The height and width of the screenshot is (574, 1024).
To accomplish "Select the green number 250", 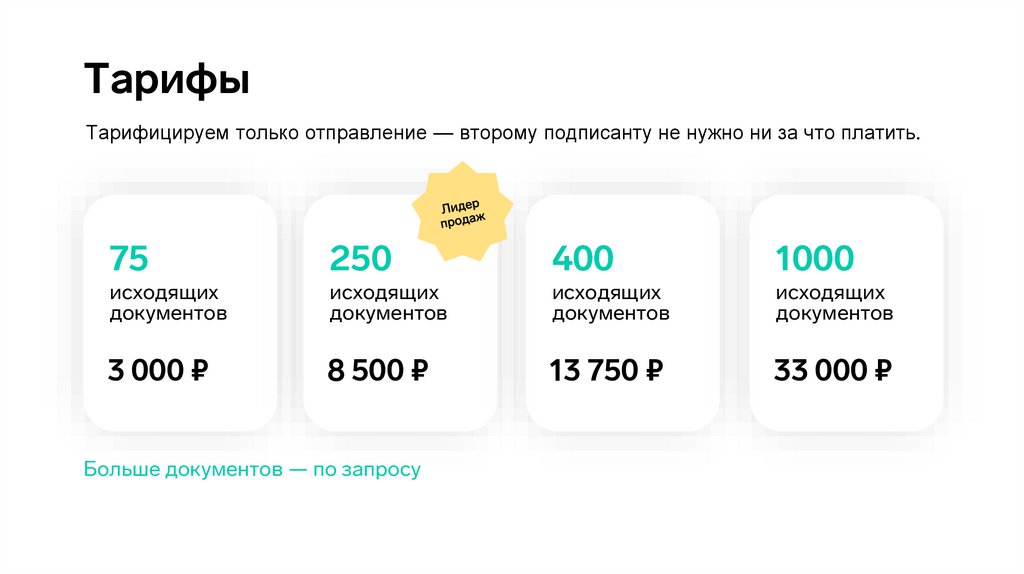I will pos(360,259).
